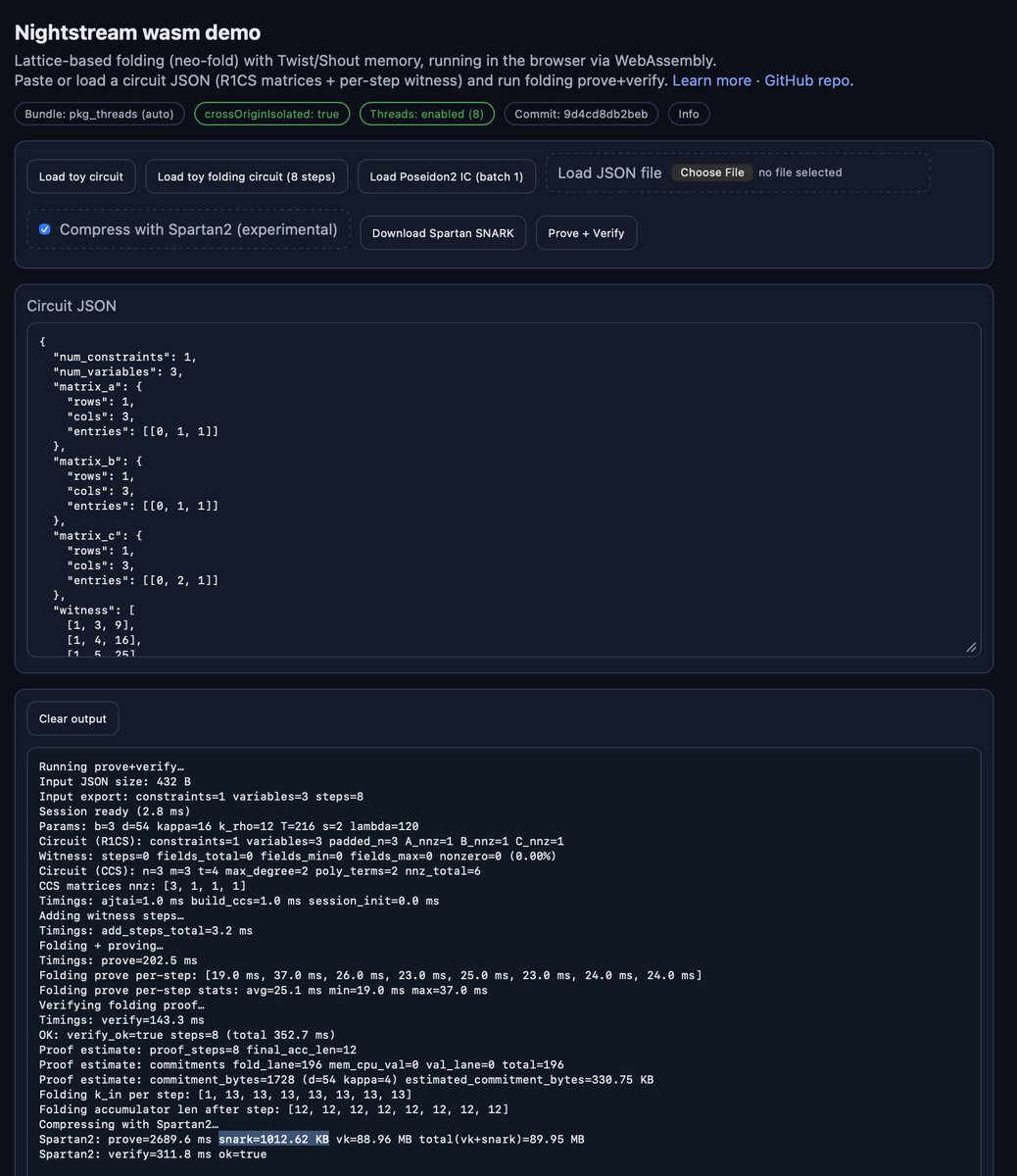The height and width of the screenshot is (1176, 1017).
Task: Click the 'OK: verify_ok=true steps=8' line
Action: tap(187, 1035)
